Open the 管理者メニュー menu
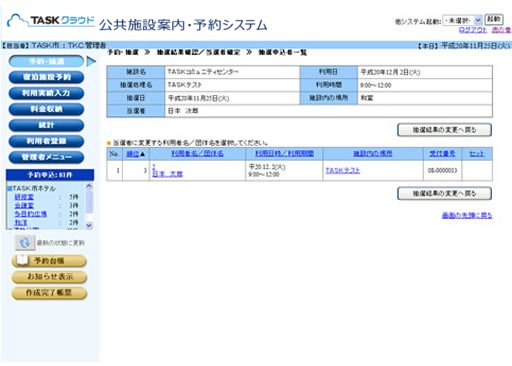Screen dimensions: 512x366 point(46,157)
